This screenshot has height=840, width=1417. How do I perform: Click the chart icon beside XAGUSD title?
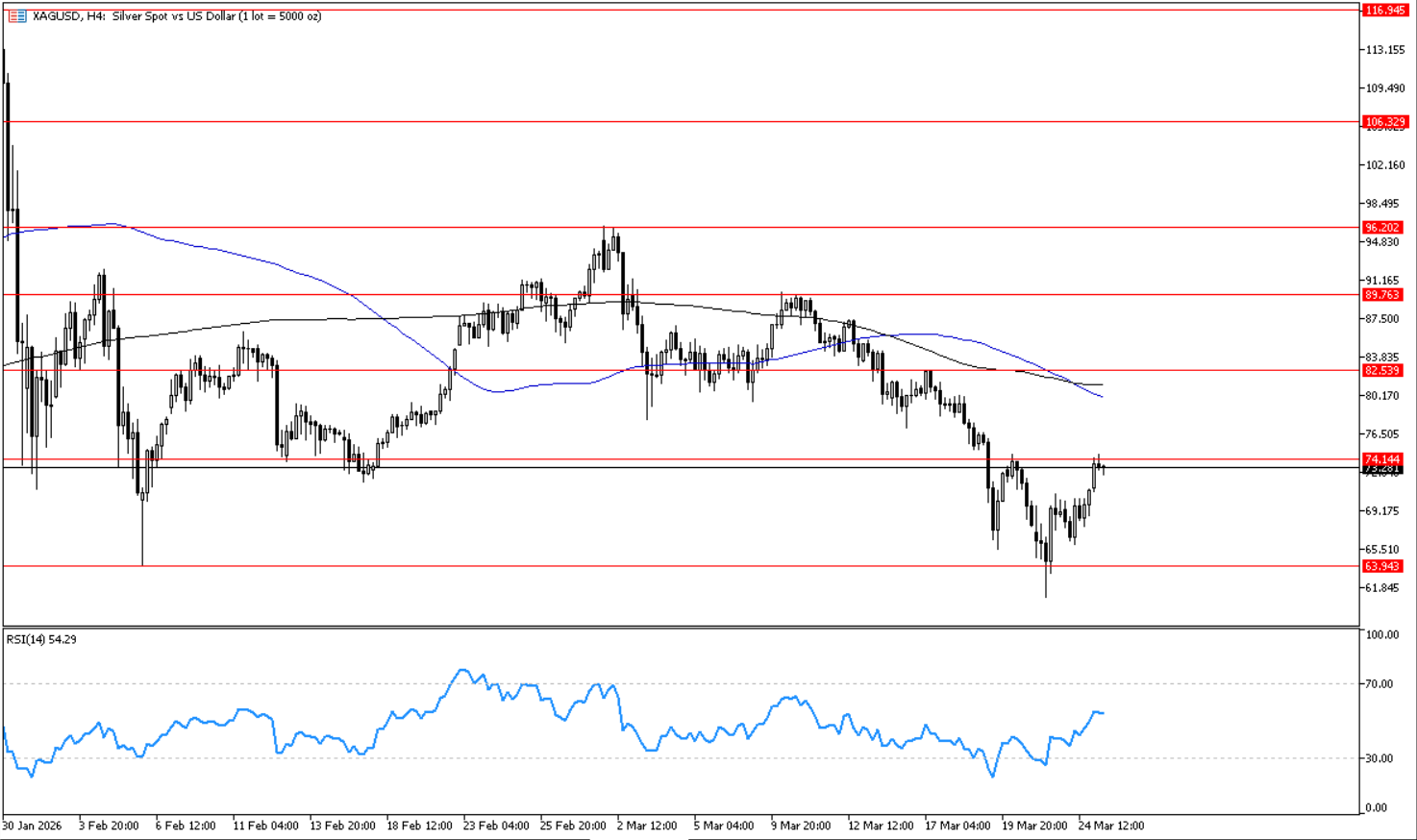(16, 16)
